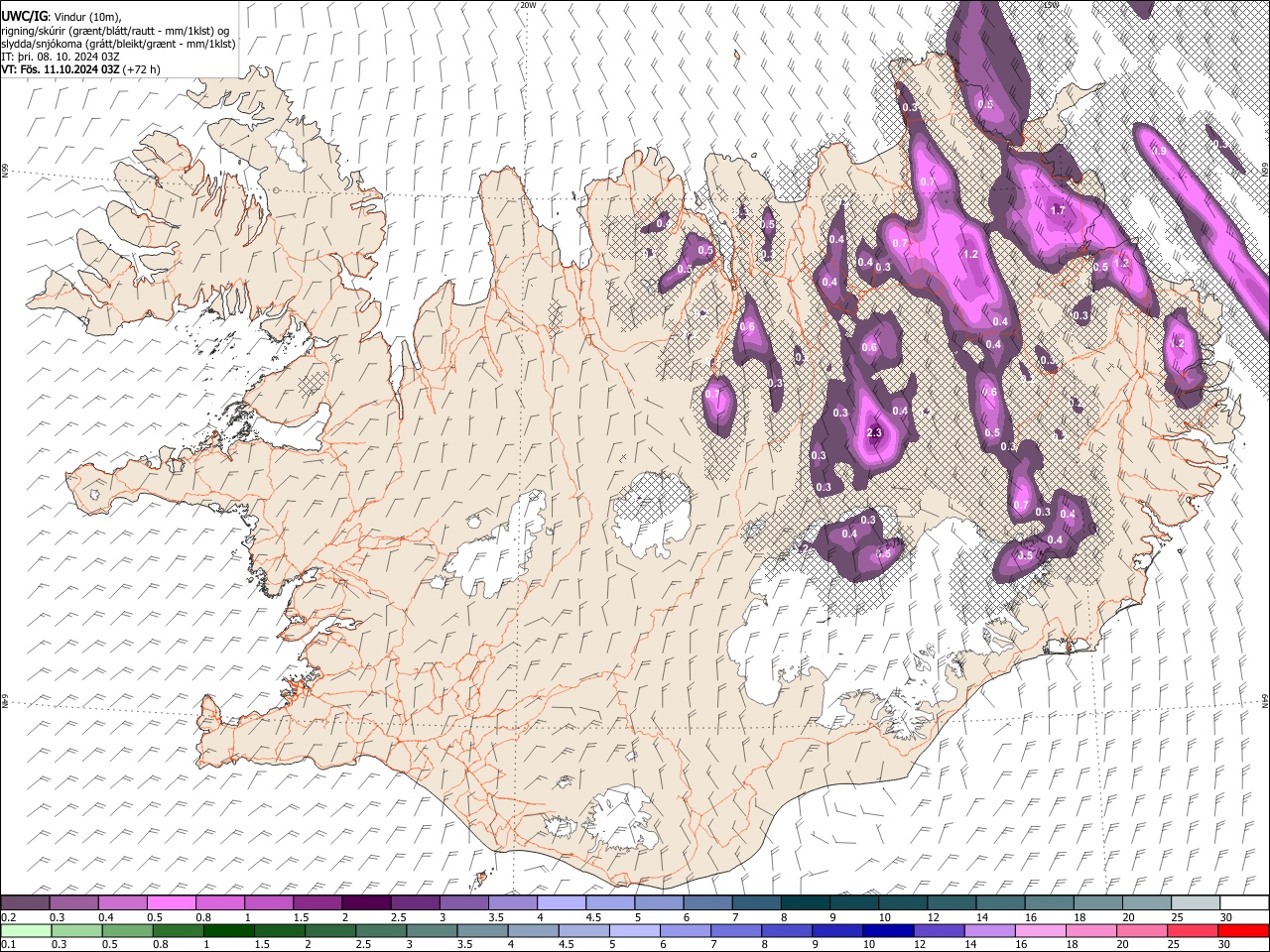Click the 20W longitude label at top
This screenshot has width=1270, height=952.
point(527,5)
